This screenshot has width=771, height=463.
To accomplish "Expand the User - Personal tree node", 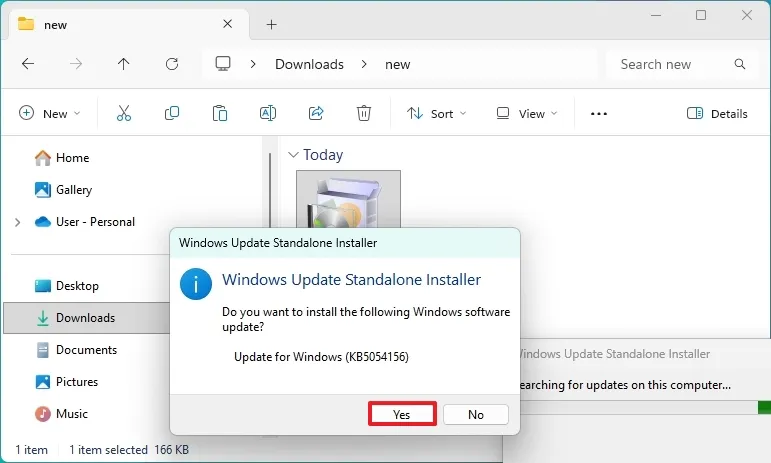I will (x=18, y=222).
